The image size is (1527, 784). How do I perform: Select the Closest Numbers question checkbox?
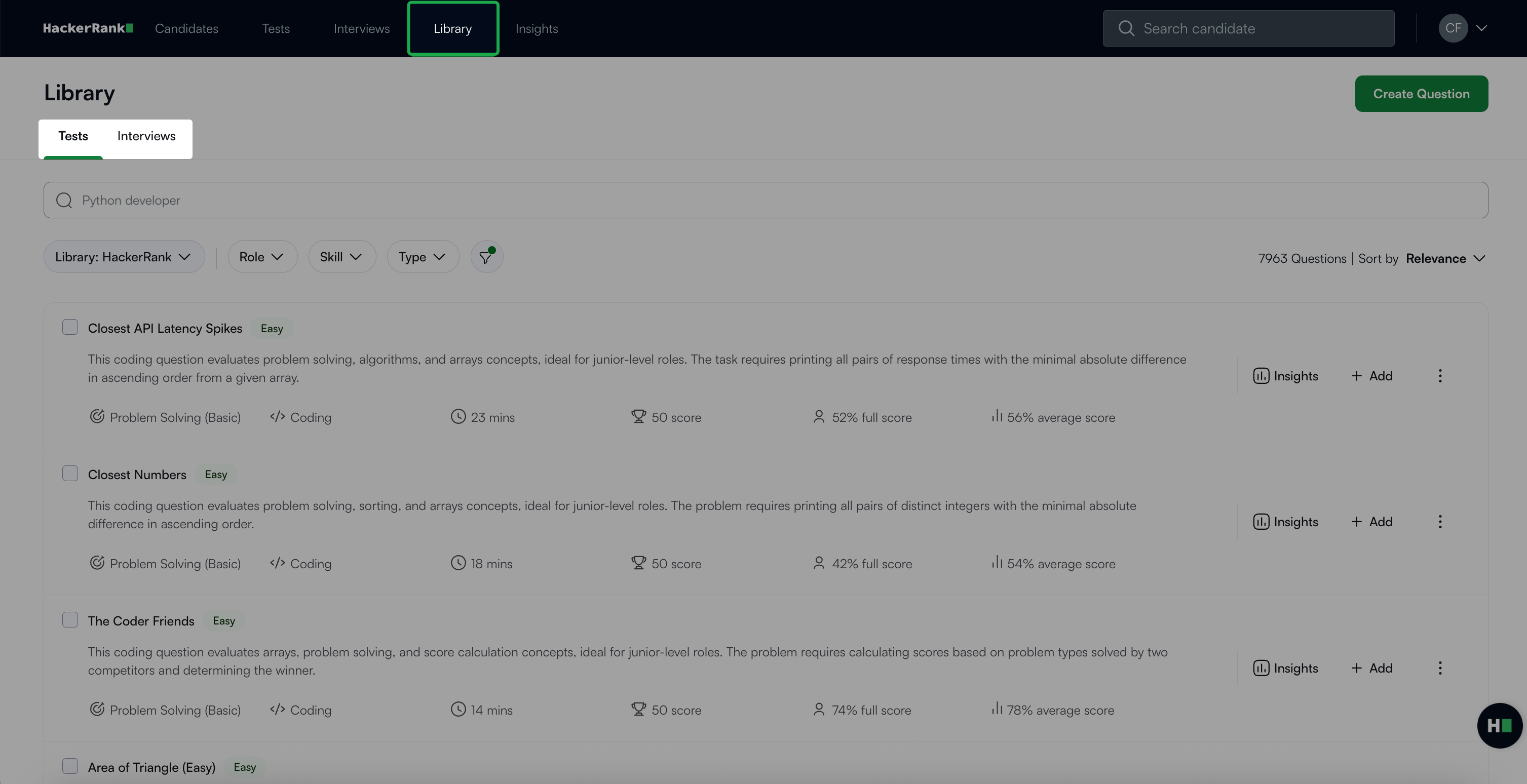click(70, 474)
